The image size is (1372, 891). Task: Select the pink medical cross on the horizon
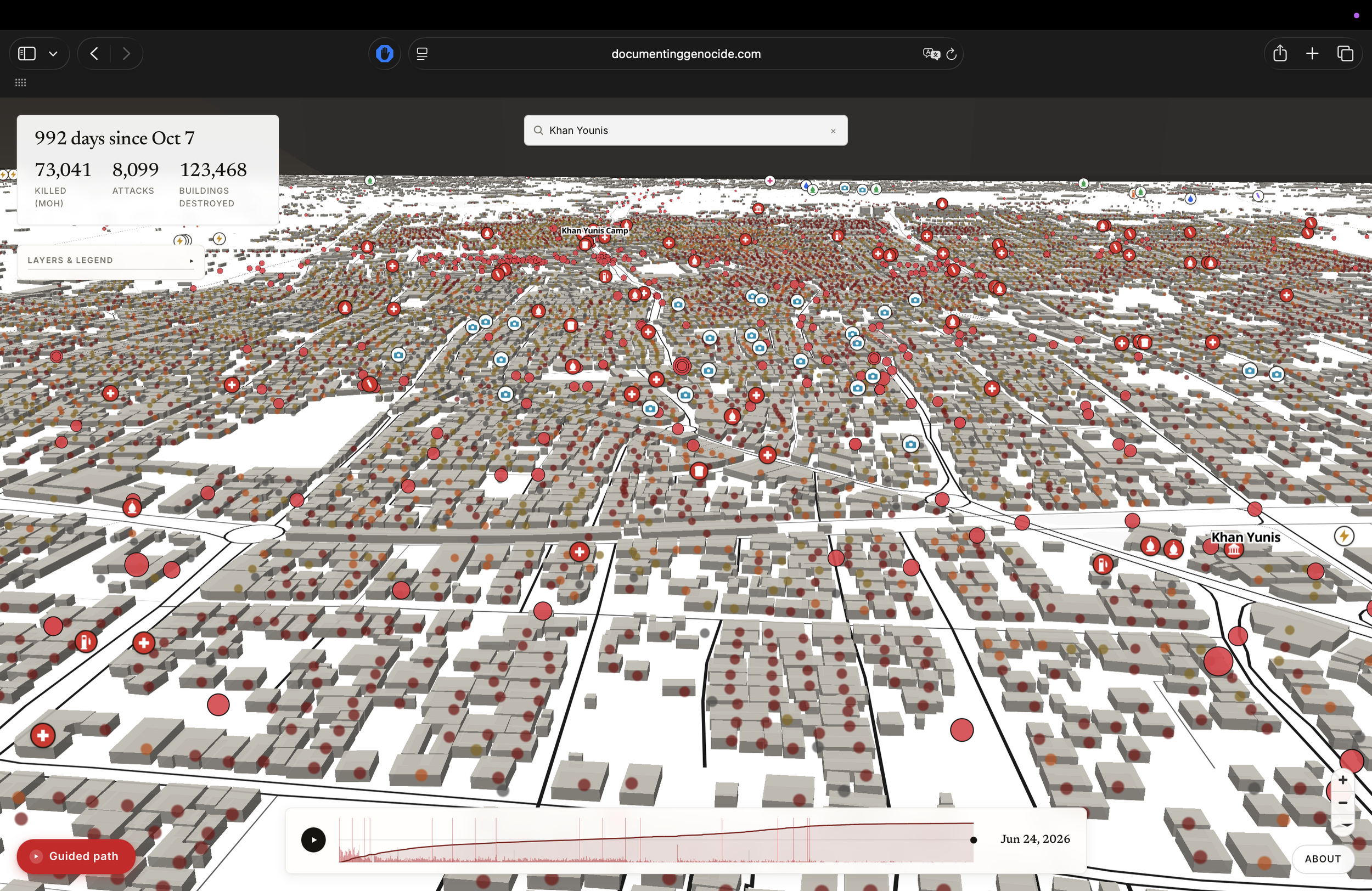pos(769,181)
